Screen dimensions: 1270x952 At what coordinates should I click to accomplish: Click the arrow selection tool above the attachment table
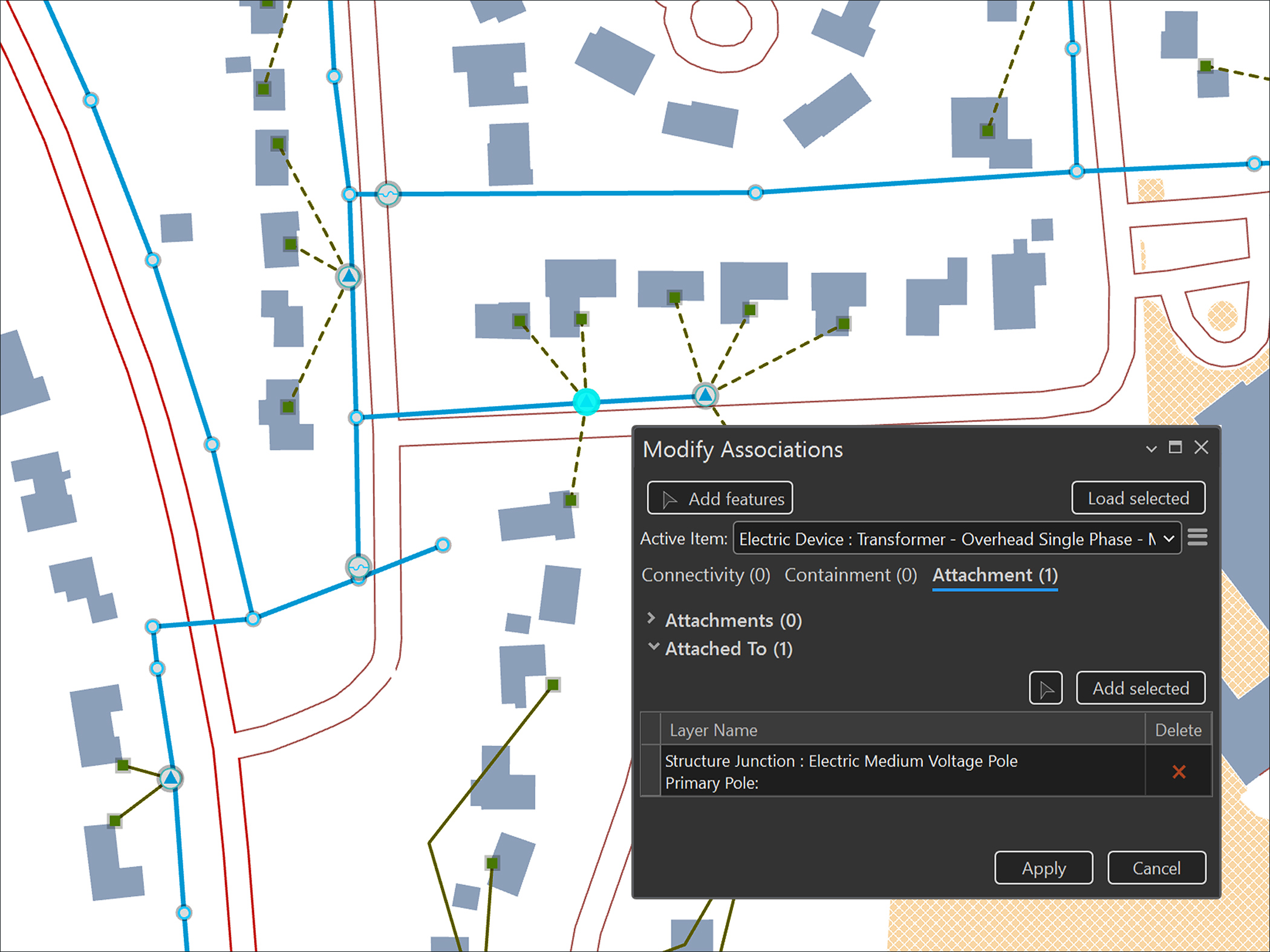[x=1045, y=688]
